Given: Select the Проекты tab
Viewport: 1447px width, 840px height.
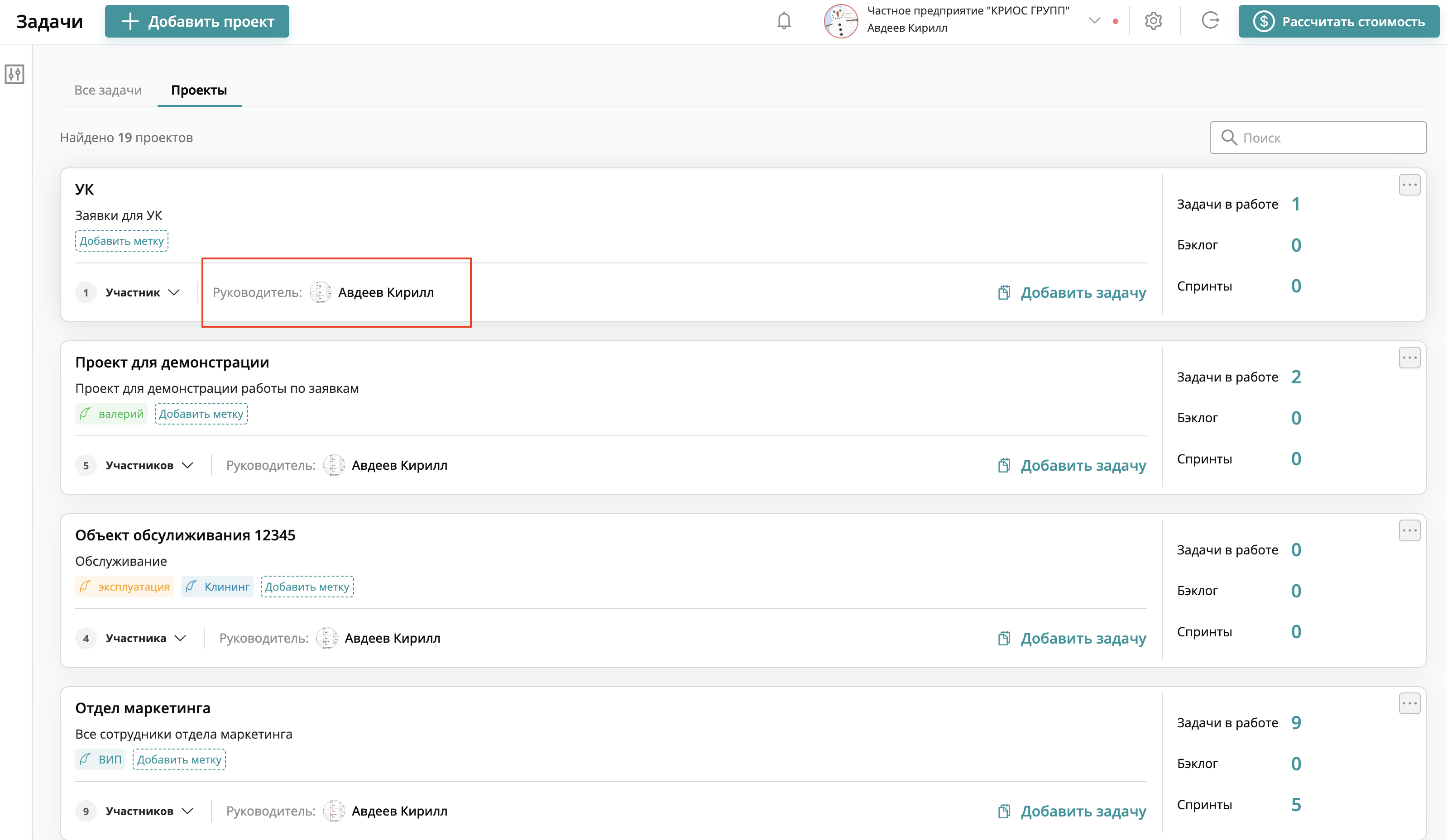Looking at the screenshot, I should point(199,90).
